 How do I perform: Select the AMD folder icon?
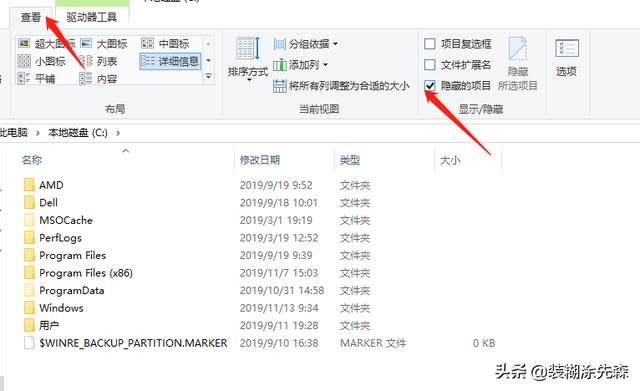point(29,185)
